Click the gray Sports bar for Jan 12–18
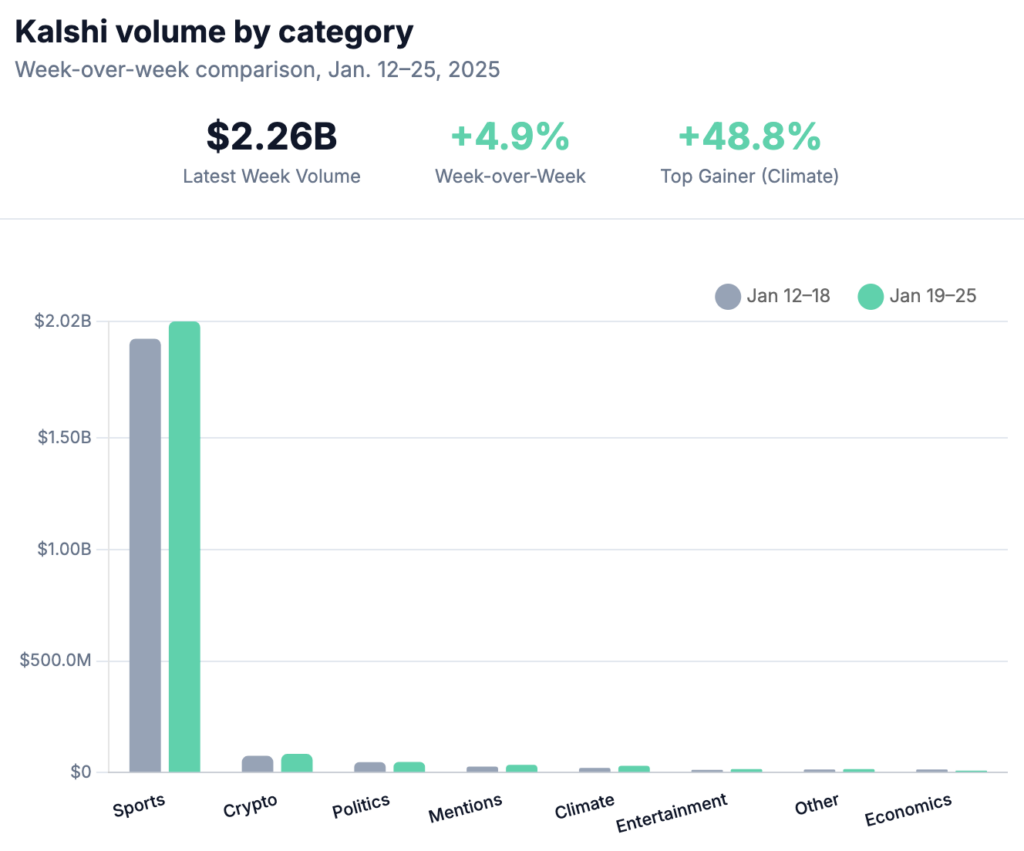 tap(145, 555)
